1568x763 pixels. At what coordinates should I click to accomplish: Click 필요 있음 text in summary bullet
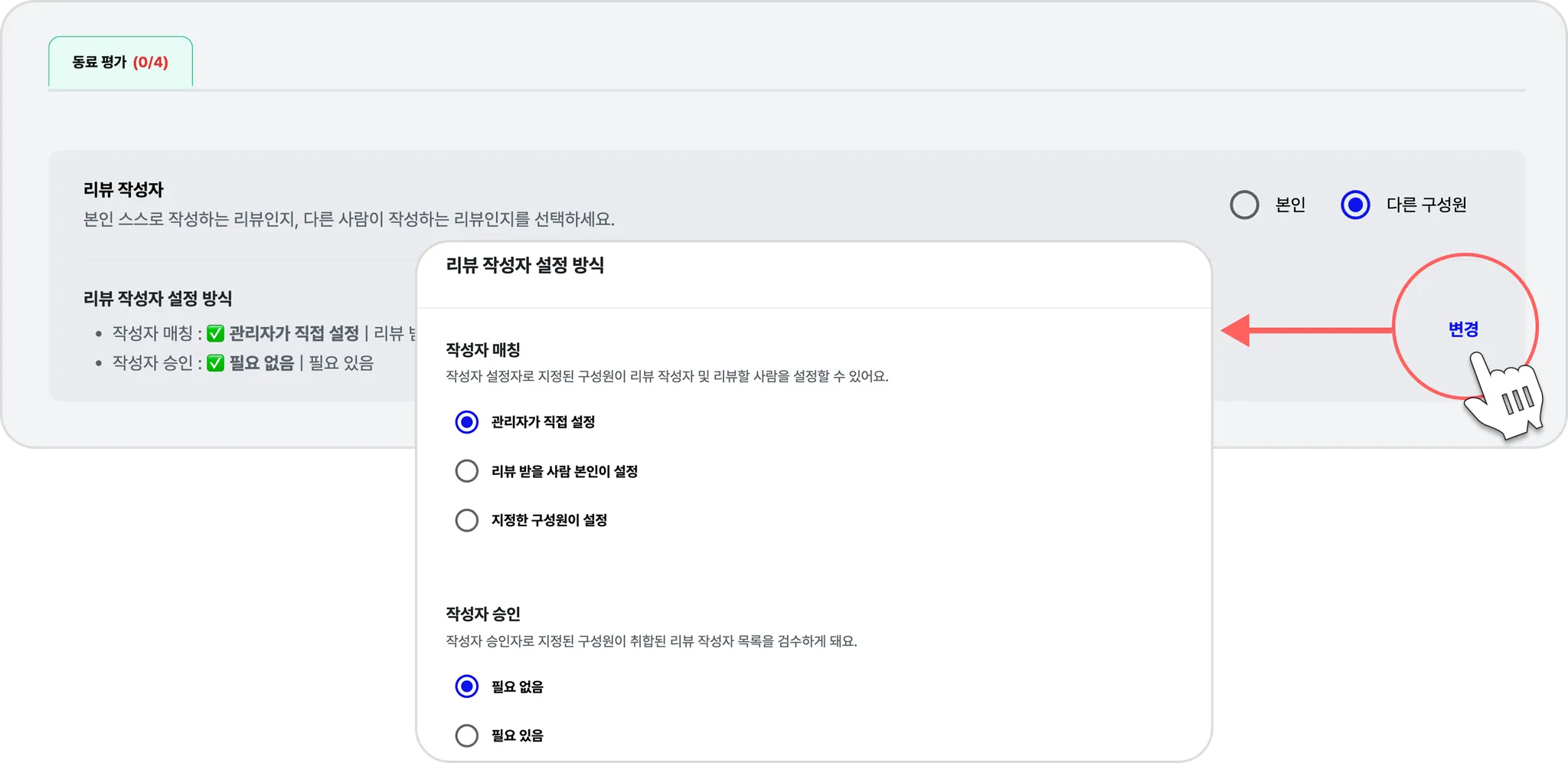coord(341,363)
